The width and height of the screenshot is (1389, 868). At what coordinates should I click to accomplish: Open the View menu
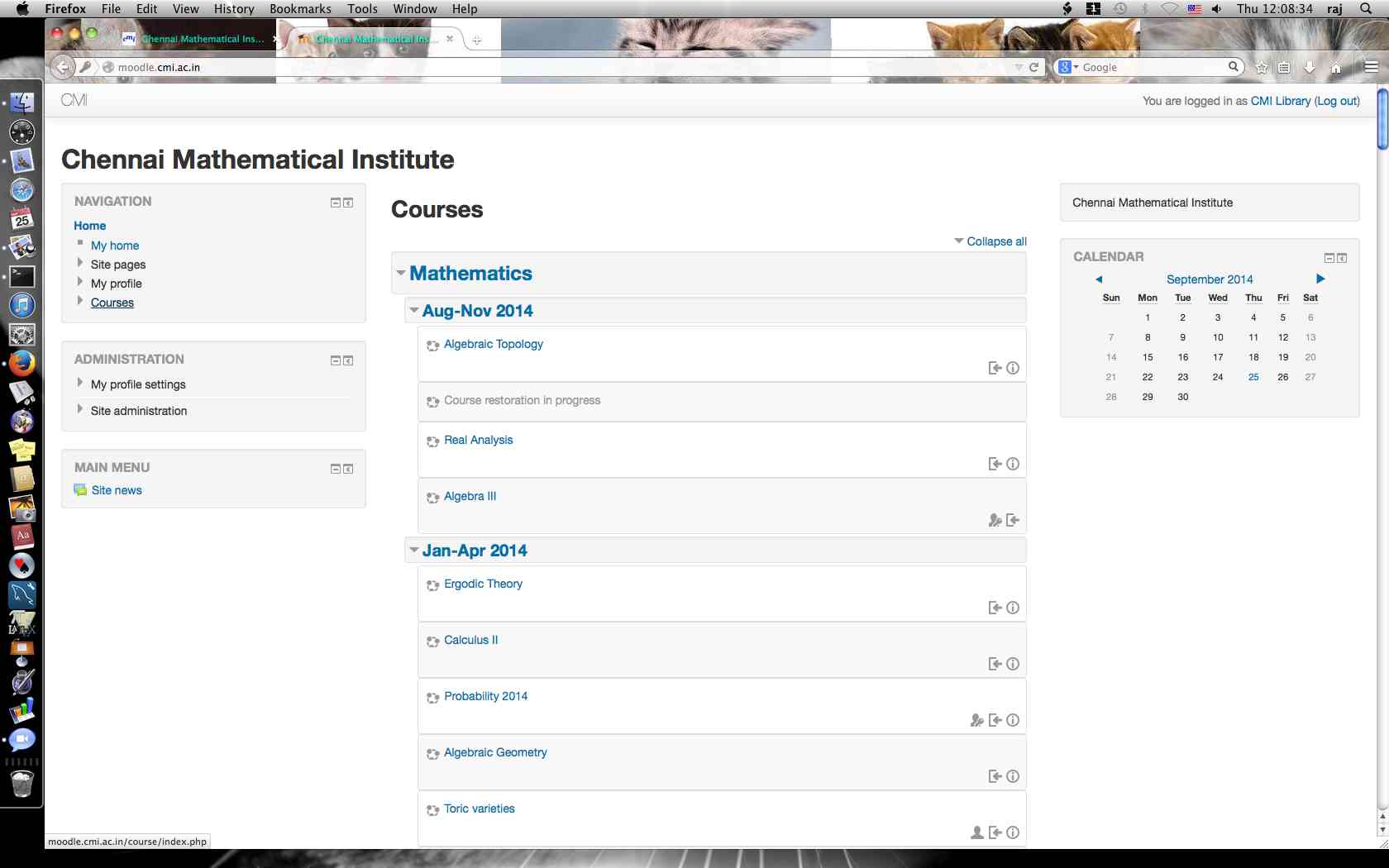click(185, 8)
